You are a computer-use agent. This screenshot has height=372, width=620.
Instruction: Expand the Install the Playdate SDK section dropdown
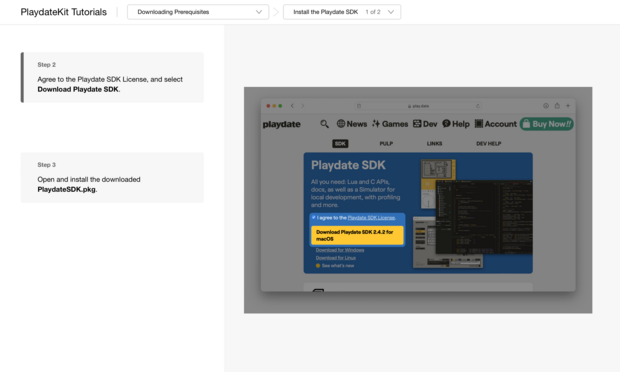tap(342, 12)
